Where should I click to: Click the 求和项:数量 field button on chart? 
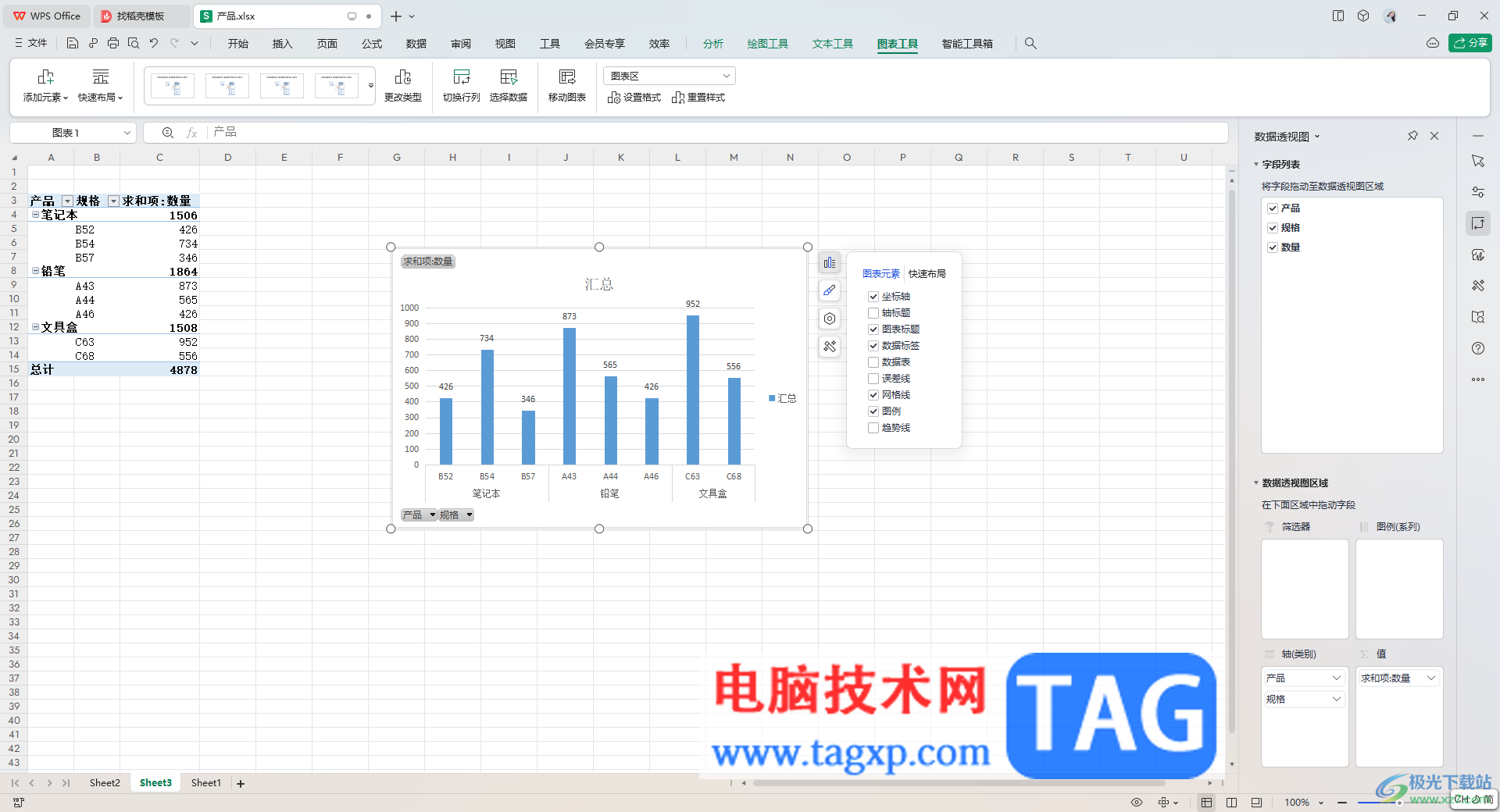pyautogui.click(x=428, y=262)
